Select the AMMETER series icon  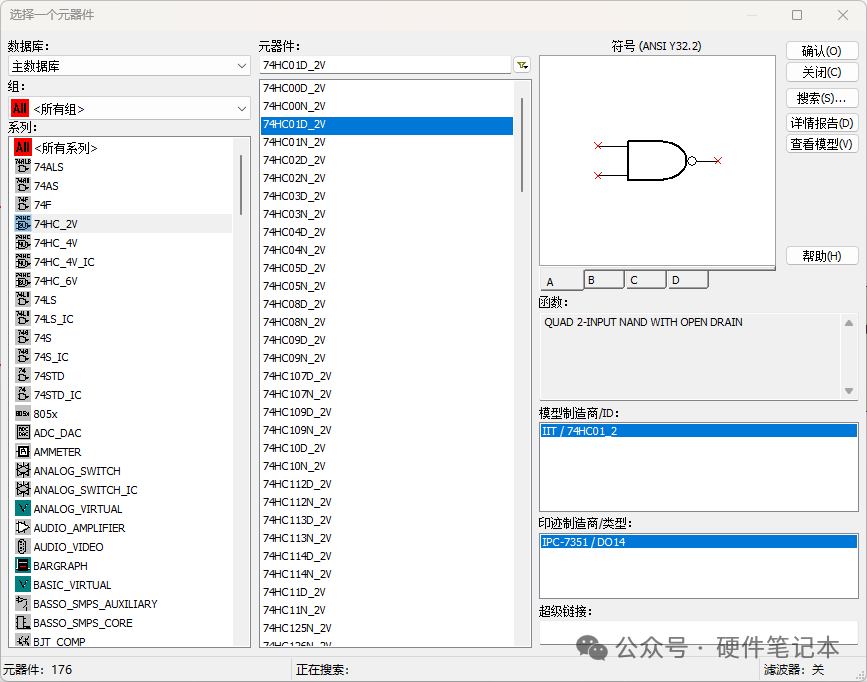(23, 452)
